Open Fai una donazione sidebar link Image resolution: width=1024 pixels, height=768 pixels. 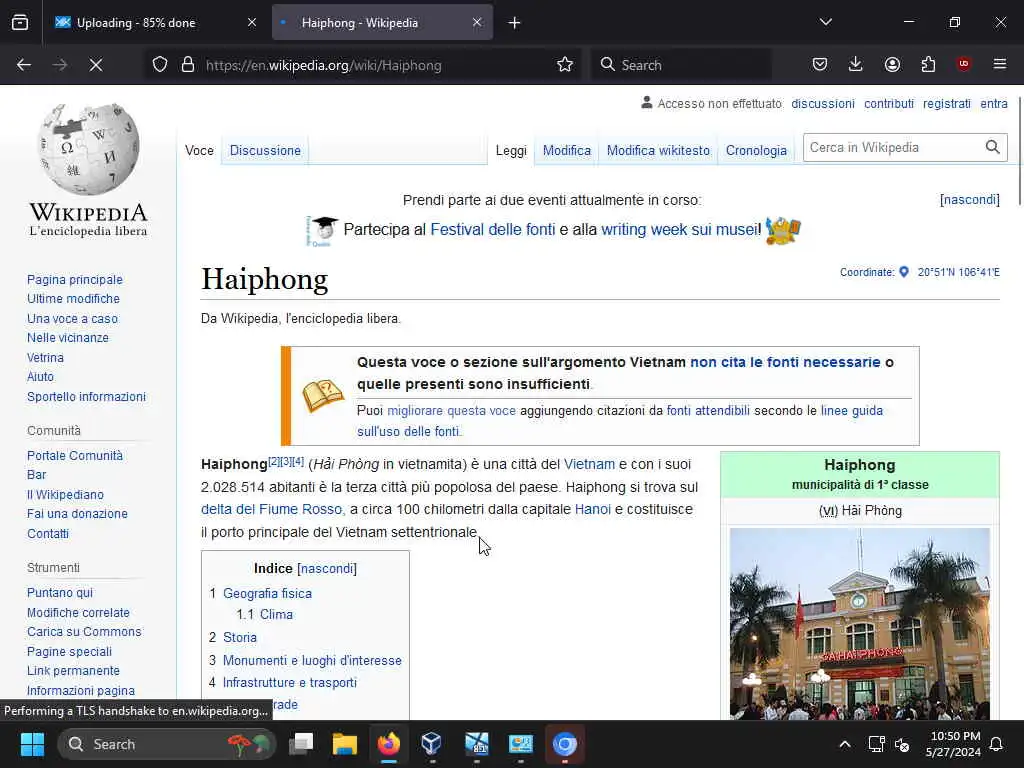tap(77, 514)
